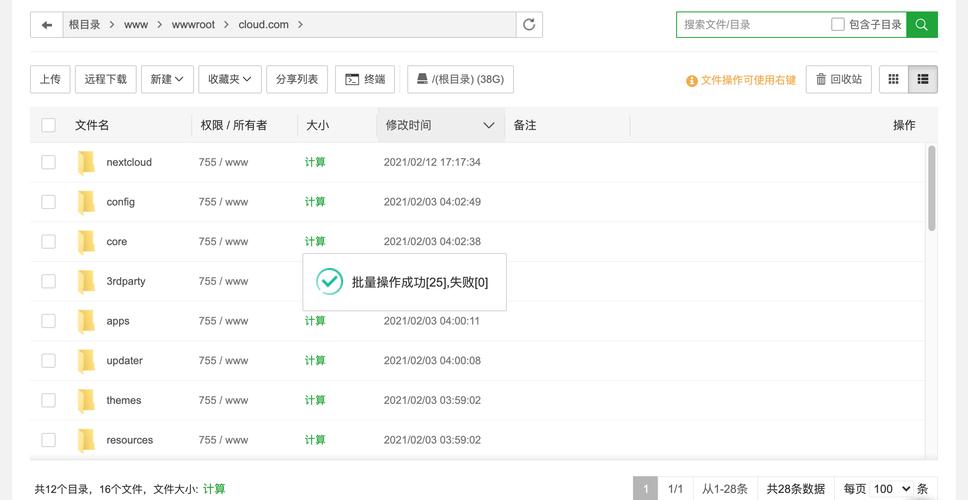Click wwwroot in the breadcrumb path
This screenshot has height=500, width=968.
(x=192, y=25)
